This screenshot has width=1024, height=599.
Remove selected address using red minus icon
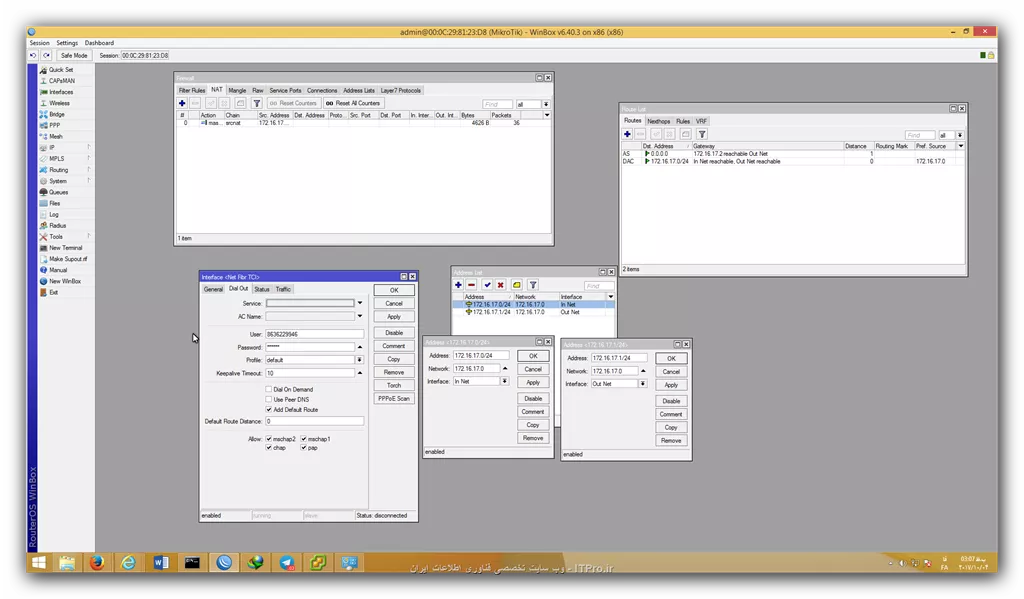click(x=472, y=285)
